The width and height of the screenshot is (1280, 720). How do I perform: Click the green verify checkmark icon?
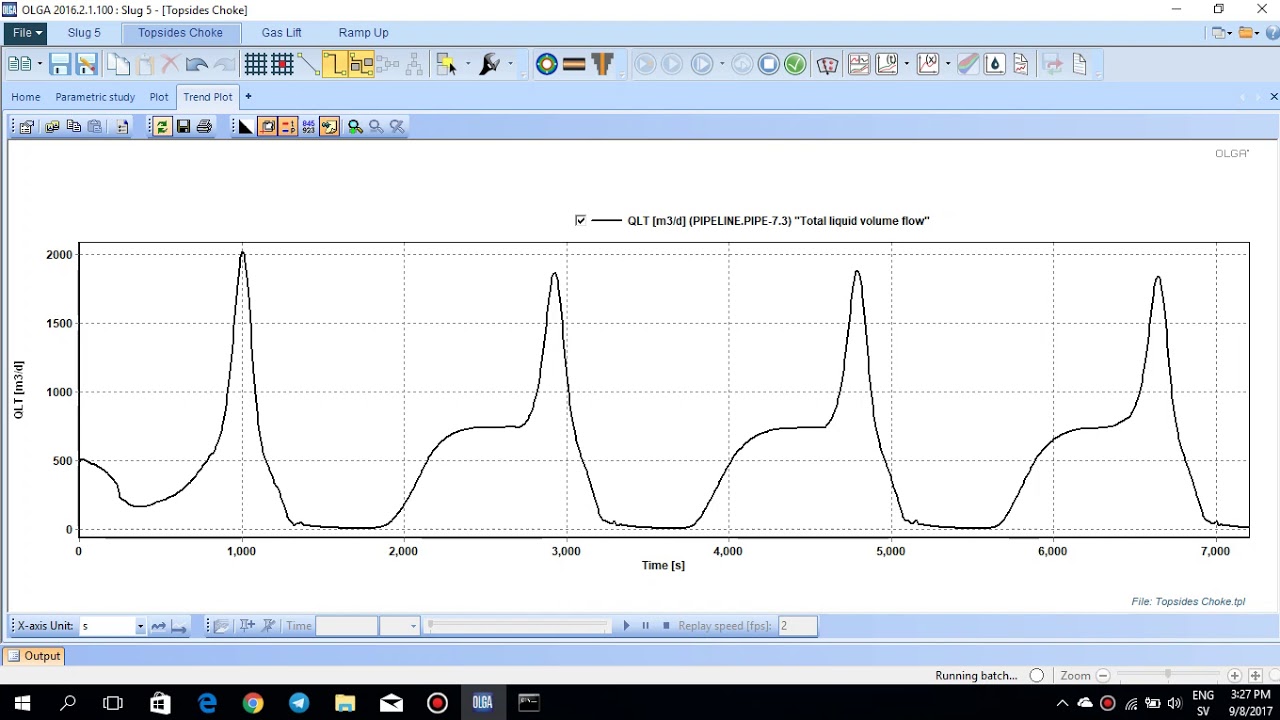[795, 65]
